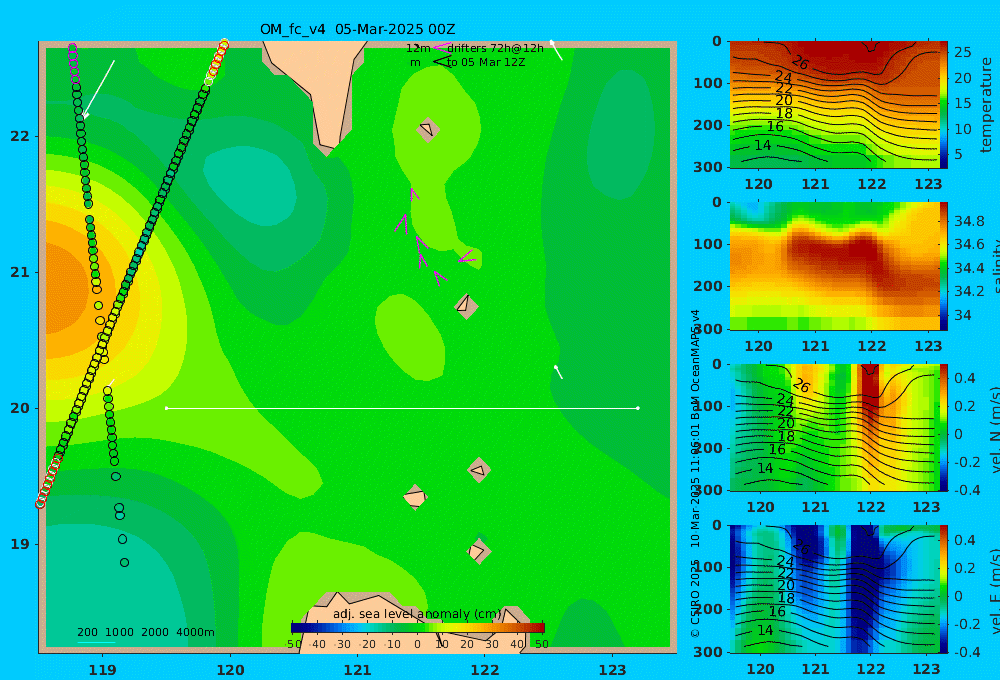1000x680 pixels.
Task: Open the eastward velocity section panel
Action: (834, 589)
